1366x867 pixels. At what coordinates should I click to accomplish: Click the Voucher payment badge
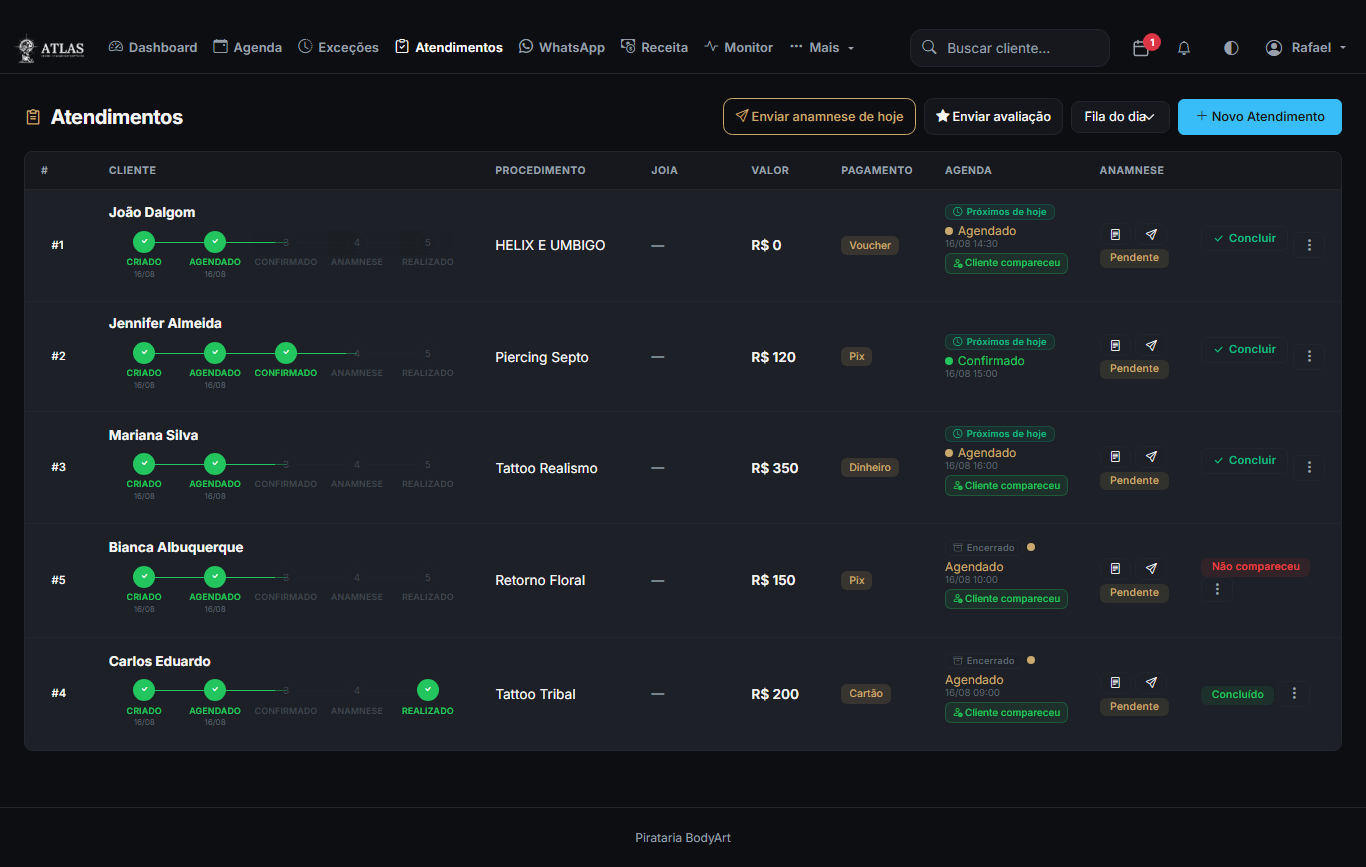(870, 245)
